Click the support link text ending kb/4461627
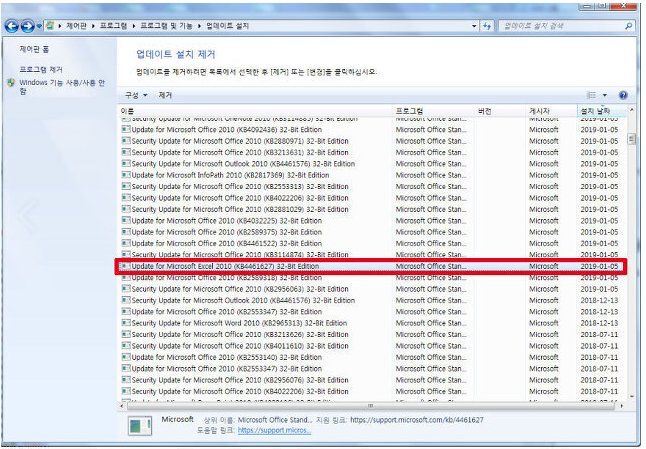This screenshot has width=646, height=449. (417, 420)
